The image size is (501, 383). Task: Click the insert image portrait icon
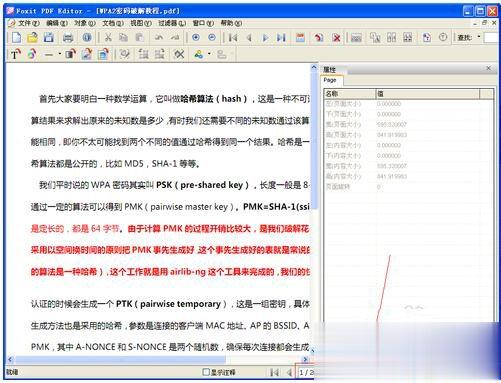[87, 54]
